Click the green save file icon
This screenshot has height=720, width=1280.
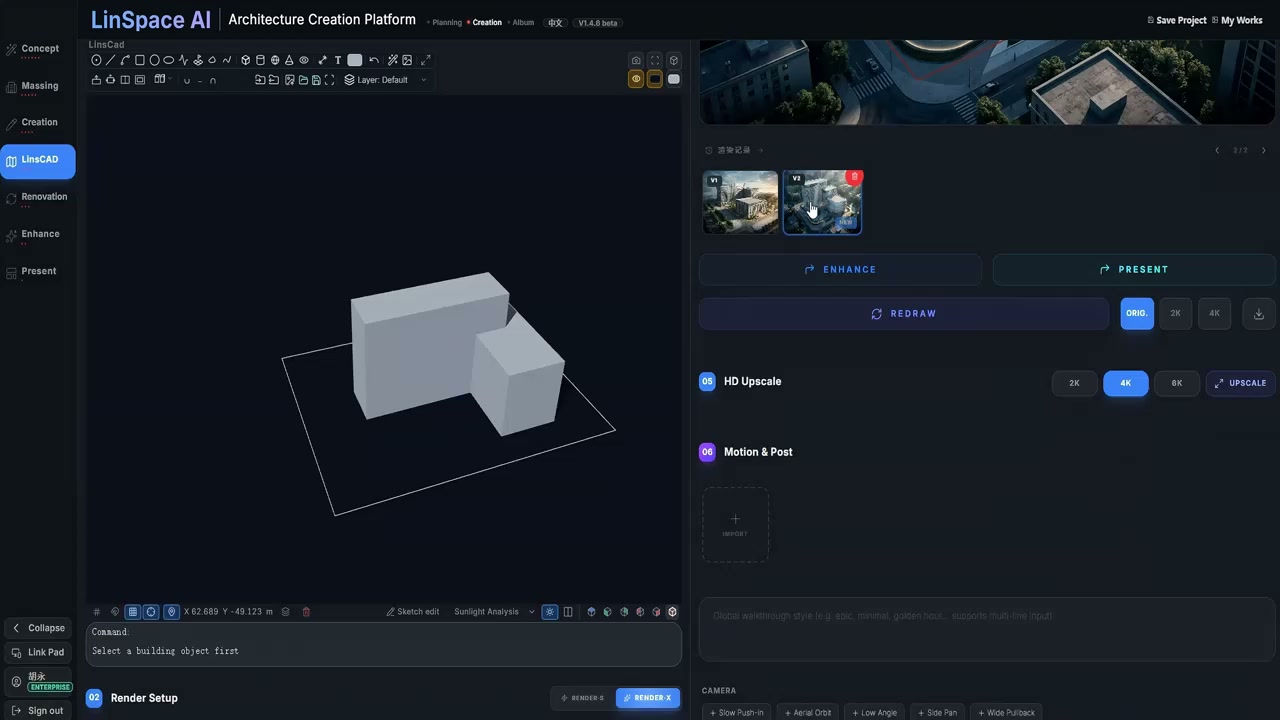click(x=316, y=80)
